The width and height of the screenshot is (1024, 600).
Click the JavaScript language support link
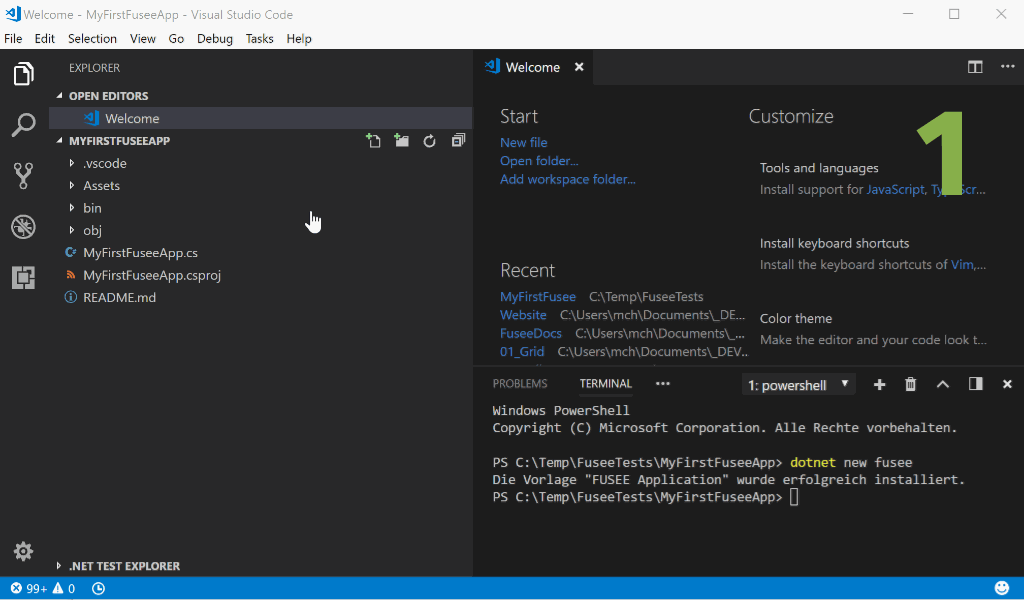(x=895, y=189)
